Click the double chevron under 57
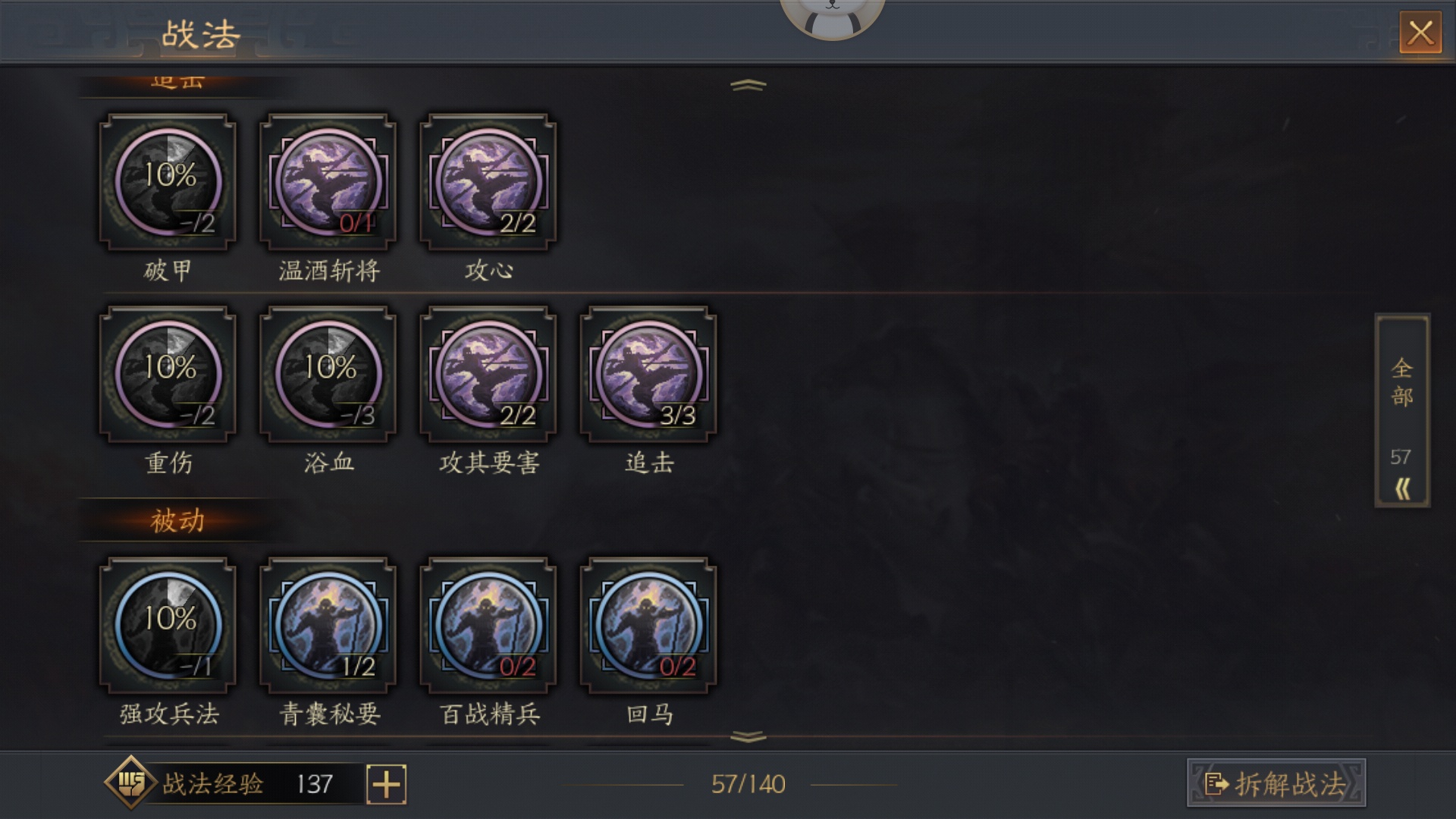1456x819 pixels. click(x=1402, y=489)
